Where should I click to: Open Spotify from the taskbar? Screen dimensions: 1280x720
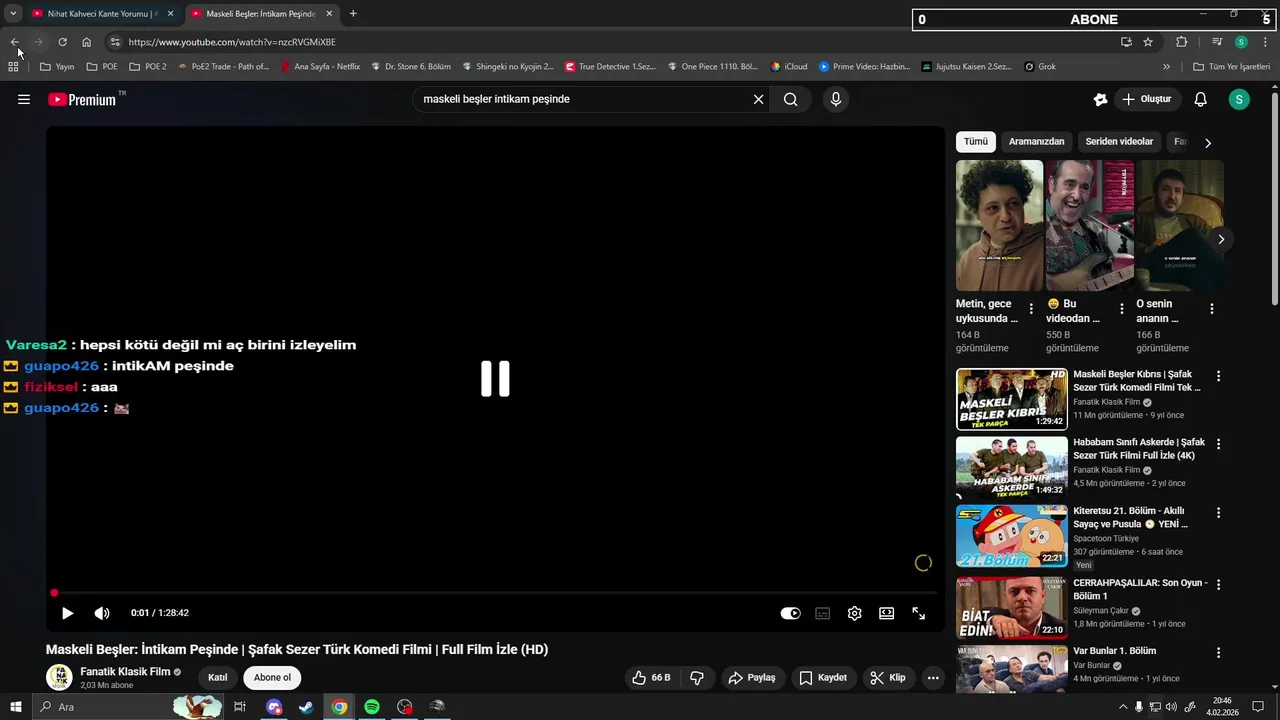pyautogui.click(x=372, y=707)
